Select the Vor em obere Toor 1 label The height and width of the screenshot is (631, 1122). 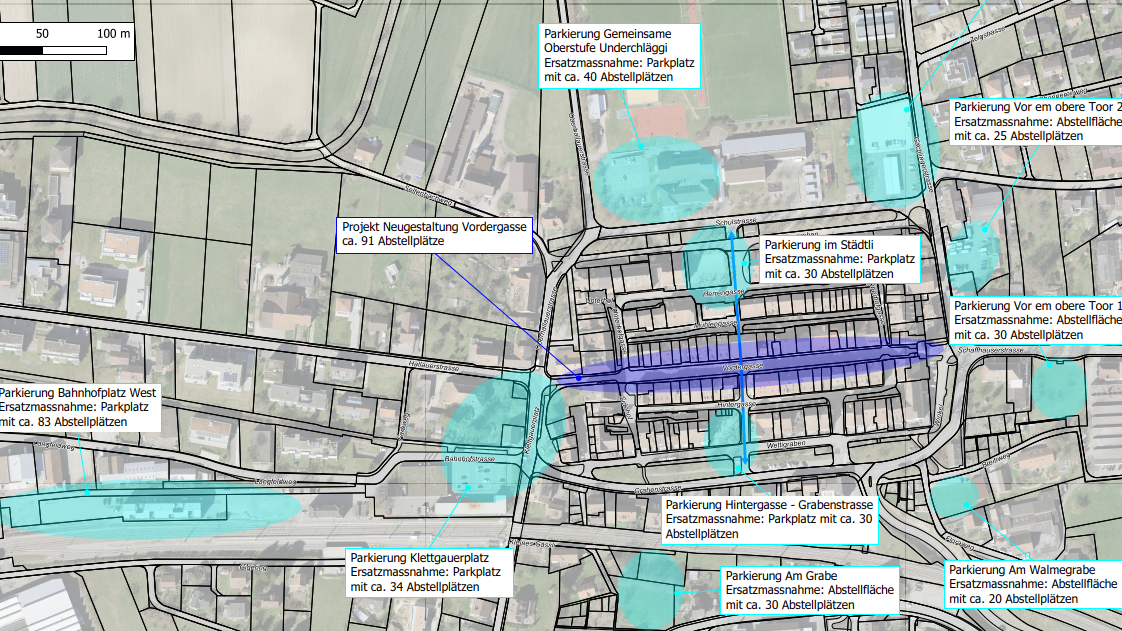[x=1036, y=320]
